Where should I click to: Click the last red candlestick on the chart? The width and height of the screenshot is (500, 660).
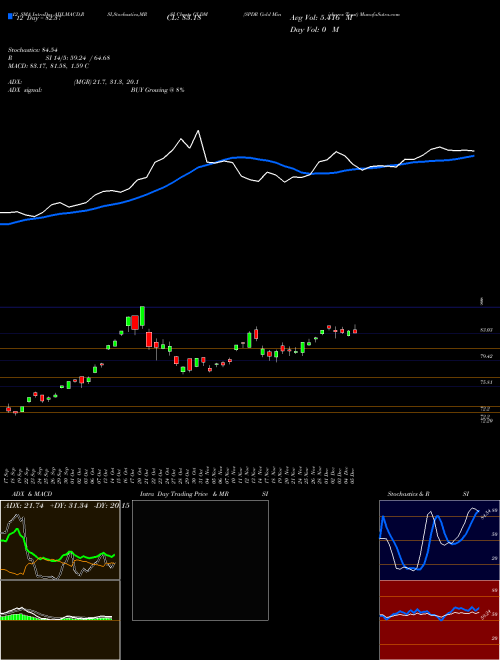click(355, 331)
